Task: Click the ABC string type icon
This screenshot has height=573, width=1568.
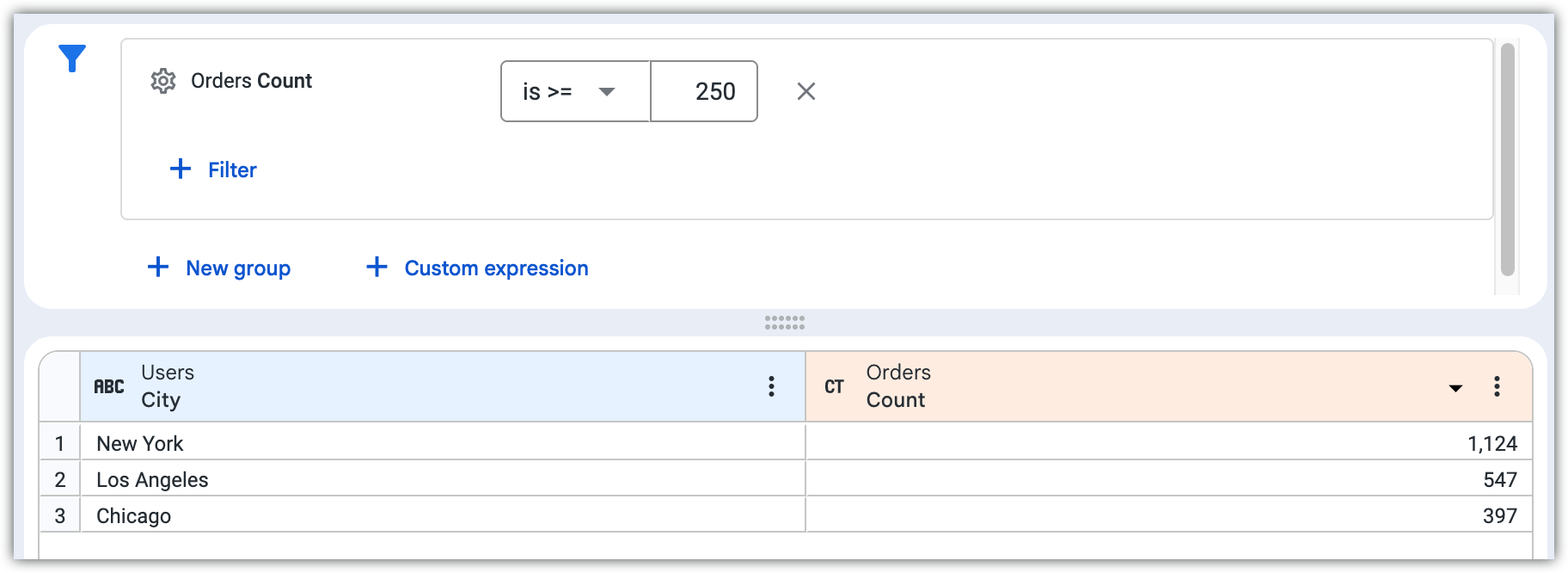Action: tap(109, 387)
